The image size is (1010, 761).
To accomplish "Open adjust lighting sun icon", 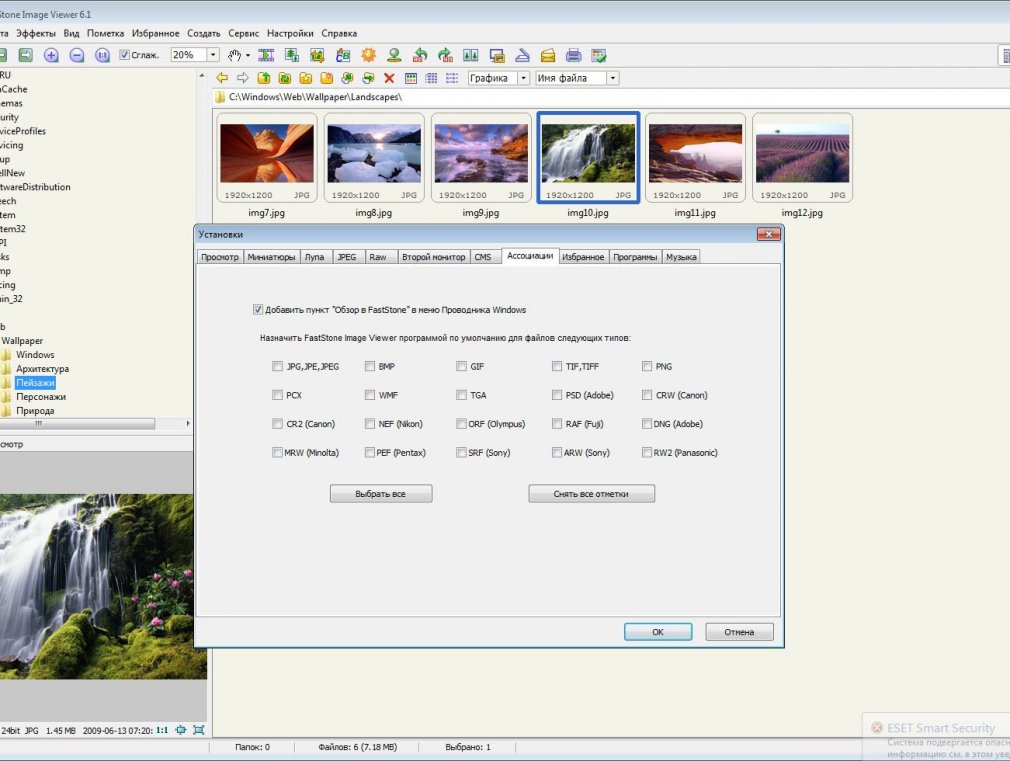I will (x=368, y=55).
